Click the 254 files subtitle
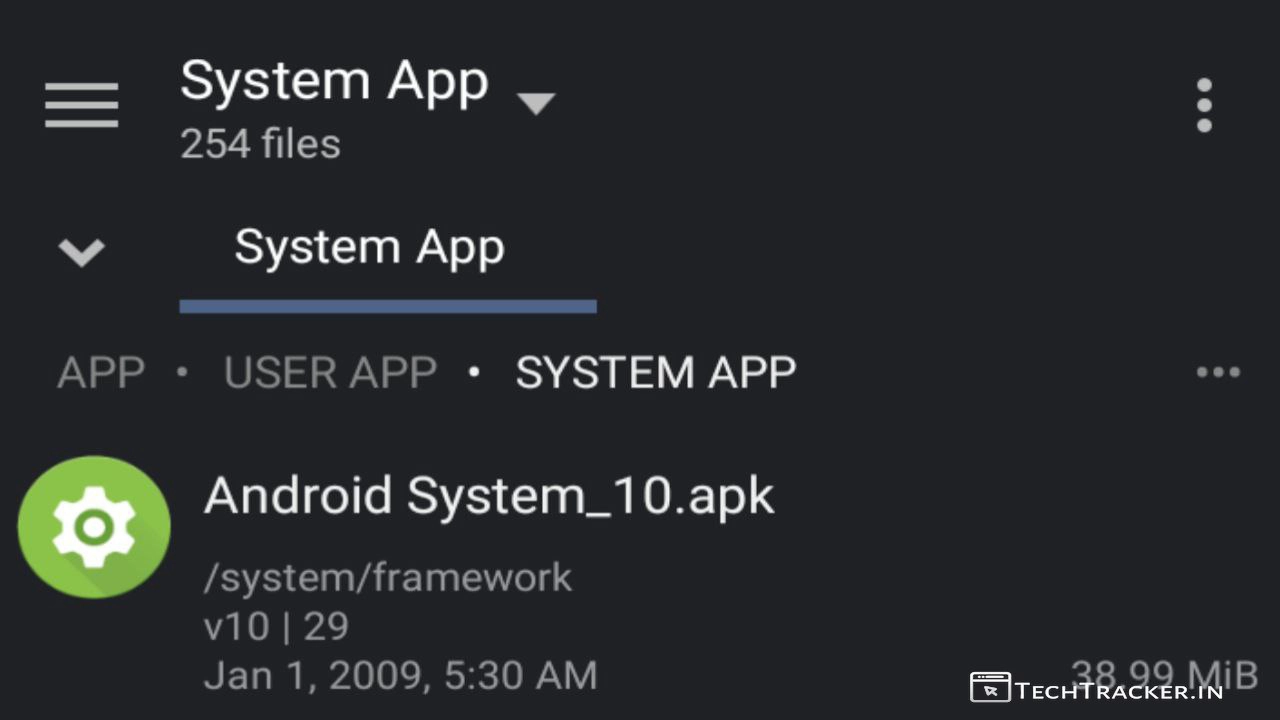The width and height of the screenshot is (1280, 720). (x=260, y=145)
